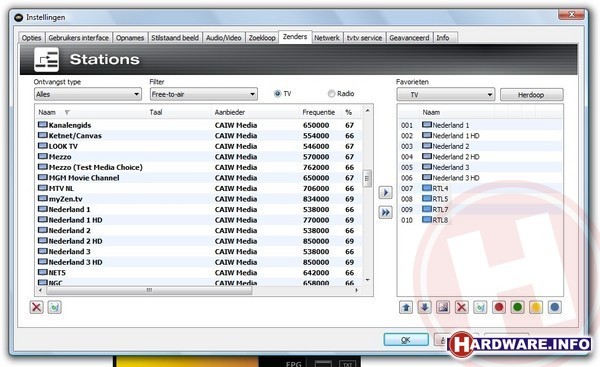
Task: Switch to the Stilstaand beeld tab
Action: (175, 38)
